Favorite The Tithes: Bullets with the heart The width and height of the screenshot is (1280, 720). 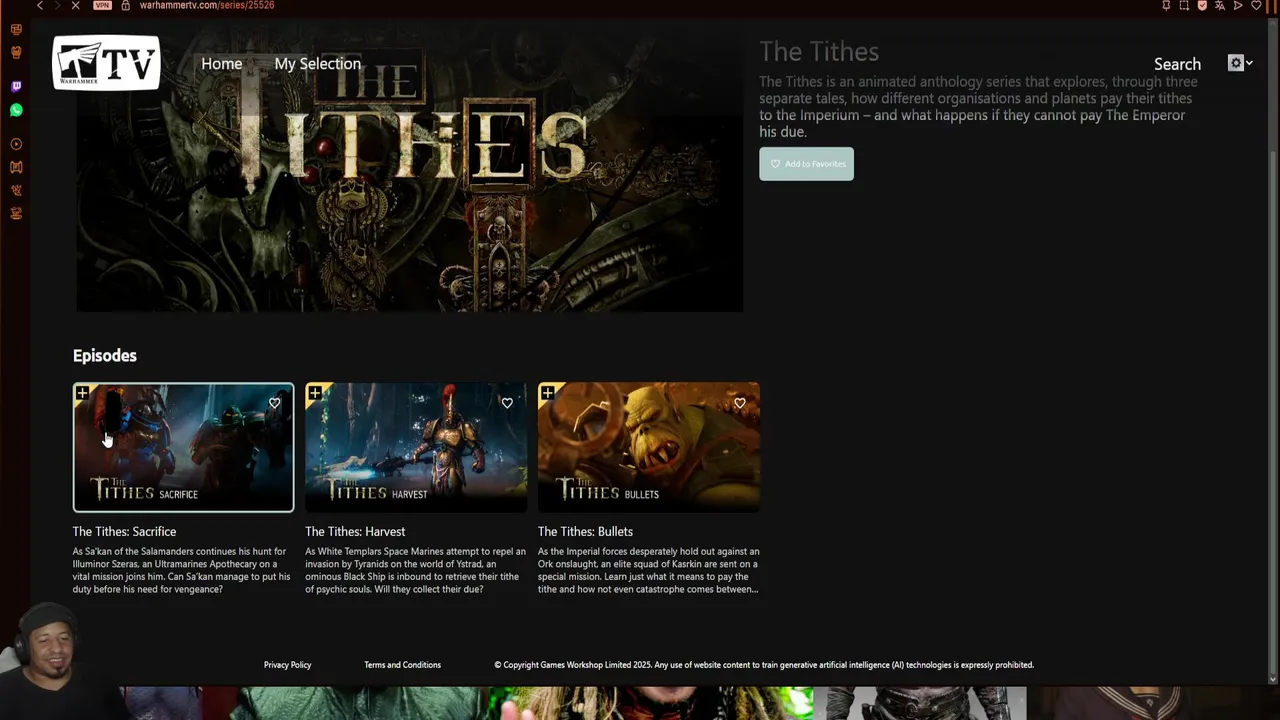[x=740, y=403]
